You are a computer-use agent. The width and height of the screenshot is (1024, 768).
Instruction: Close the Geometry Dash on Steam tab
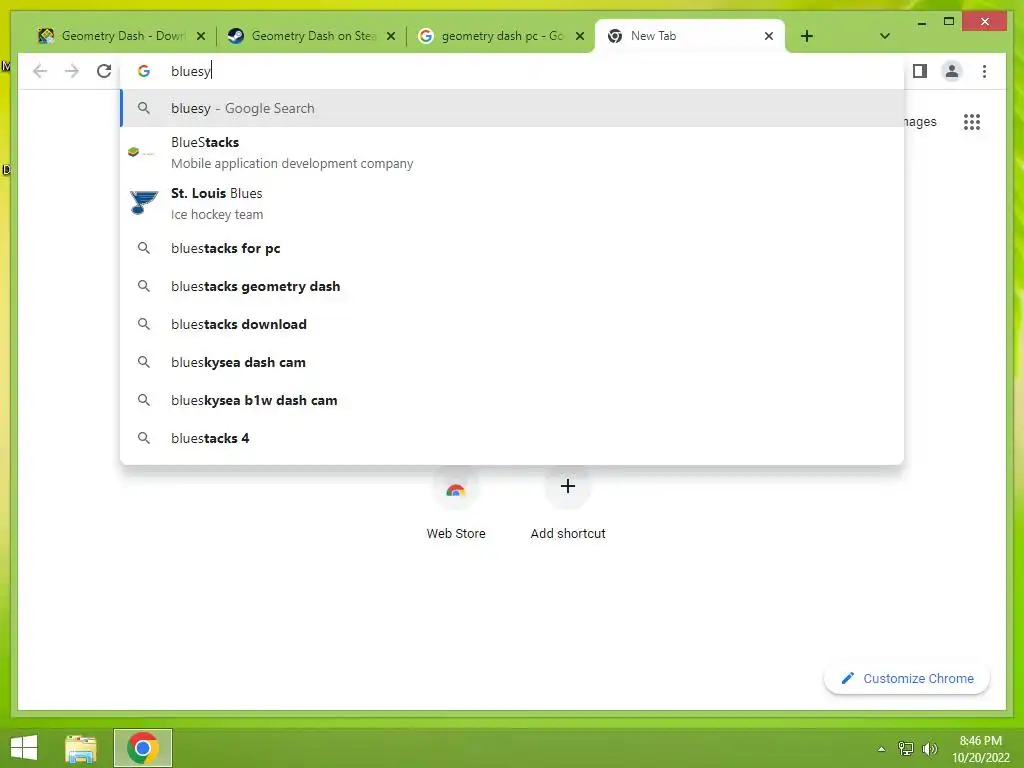tap(391, 36)
